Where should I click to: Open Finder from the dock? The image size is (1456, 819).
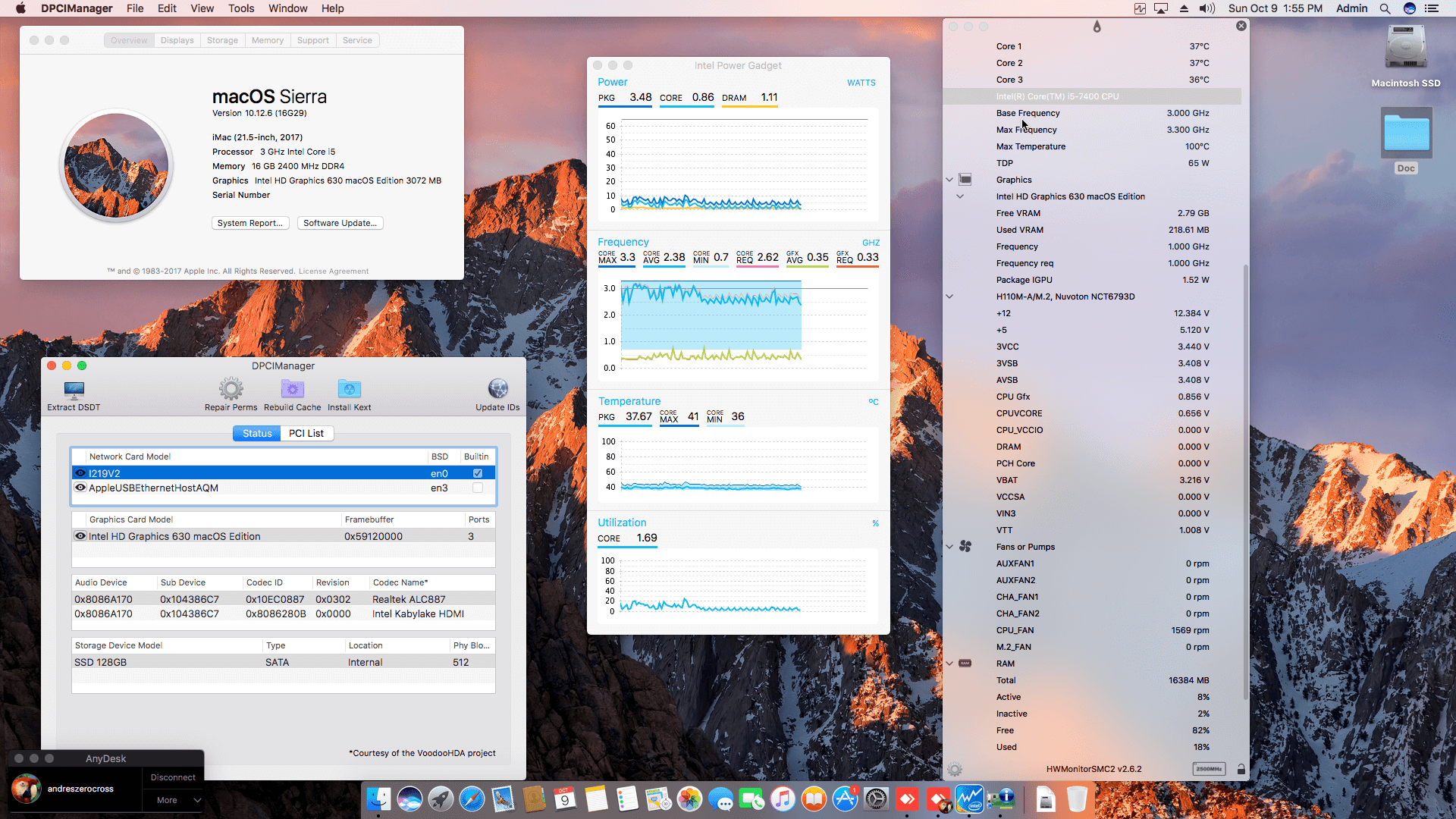[378, 799]
